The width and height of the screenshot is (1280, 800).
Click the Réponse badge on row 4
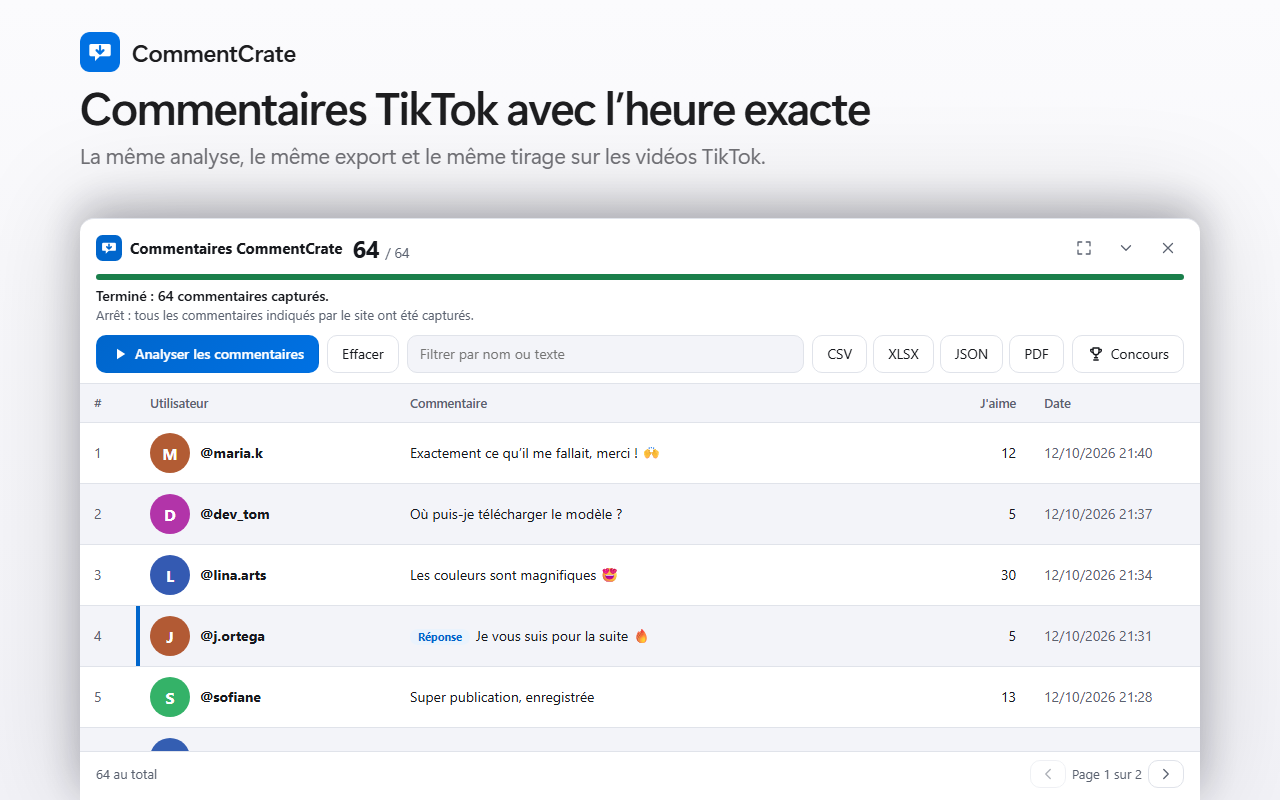[x=440, y=637]
